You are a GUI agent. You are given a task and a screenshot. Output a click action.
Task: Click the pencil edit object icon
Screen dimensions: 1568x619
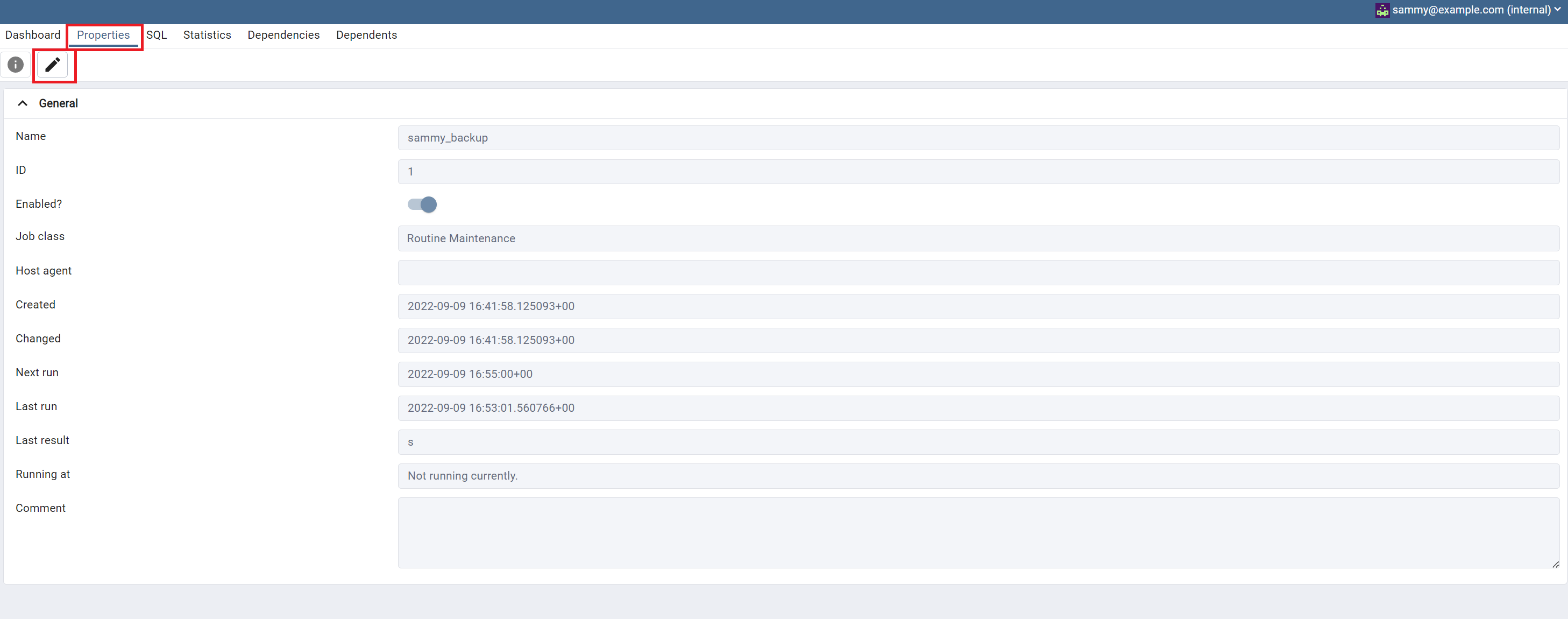52,65
